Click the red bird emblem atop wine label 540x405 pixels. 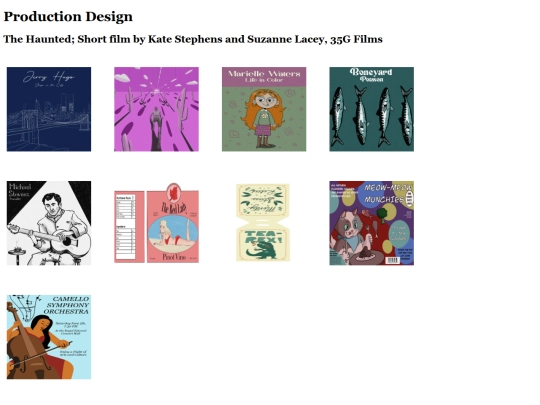tap(174, 192)
